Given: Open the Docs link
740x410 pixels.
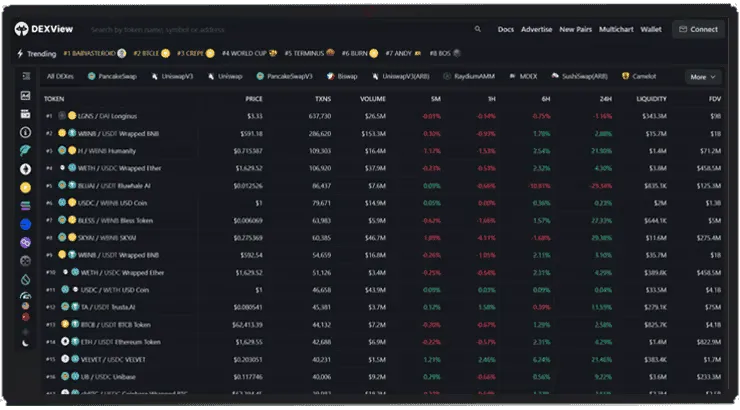Looking at the screenshot, I should 505,29.
